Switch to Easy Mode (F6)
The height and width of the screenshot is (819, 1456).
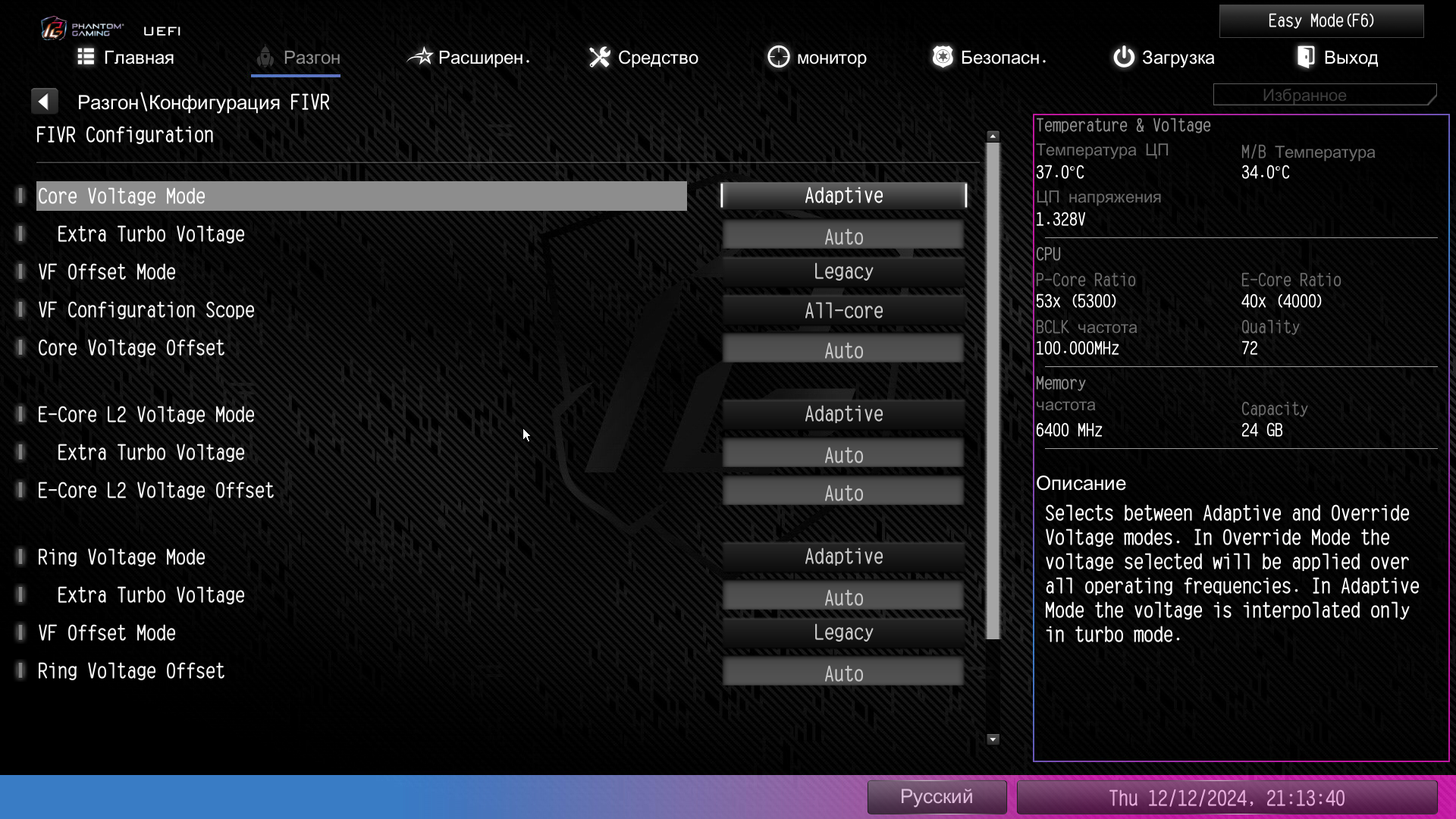click(1320, 21)
